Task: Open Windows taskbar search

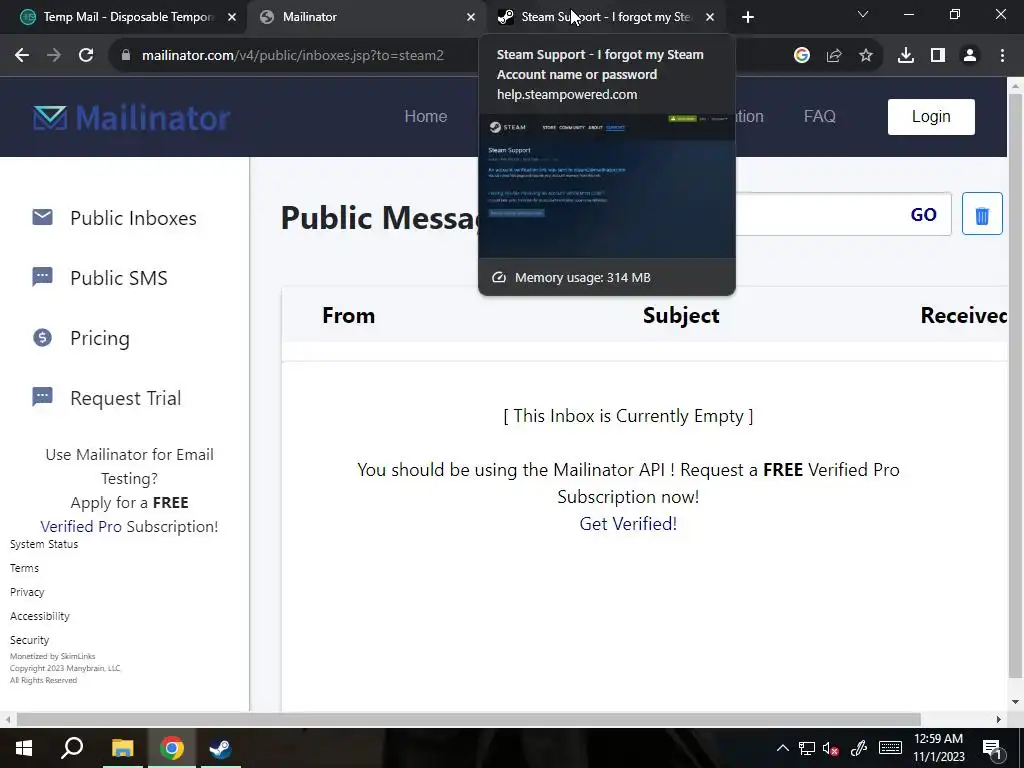Action: (x=72, y=748)
